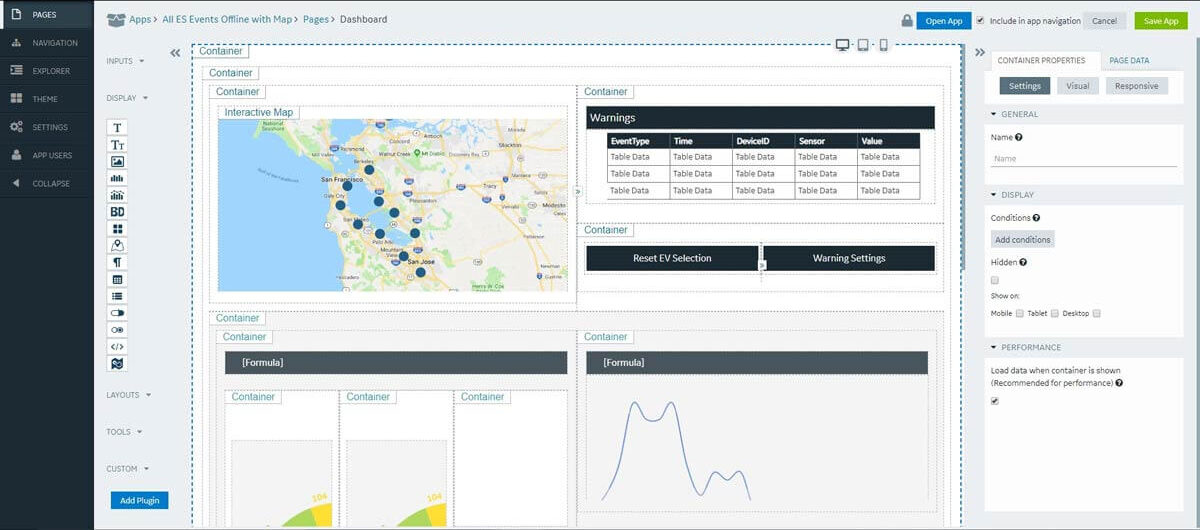Collapse the General properties section

(x=1016, y=114)
